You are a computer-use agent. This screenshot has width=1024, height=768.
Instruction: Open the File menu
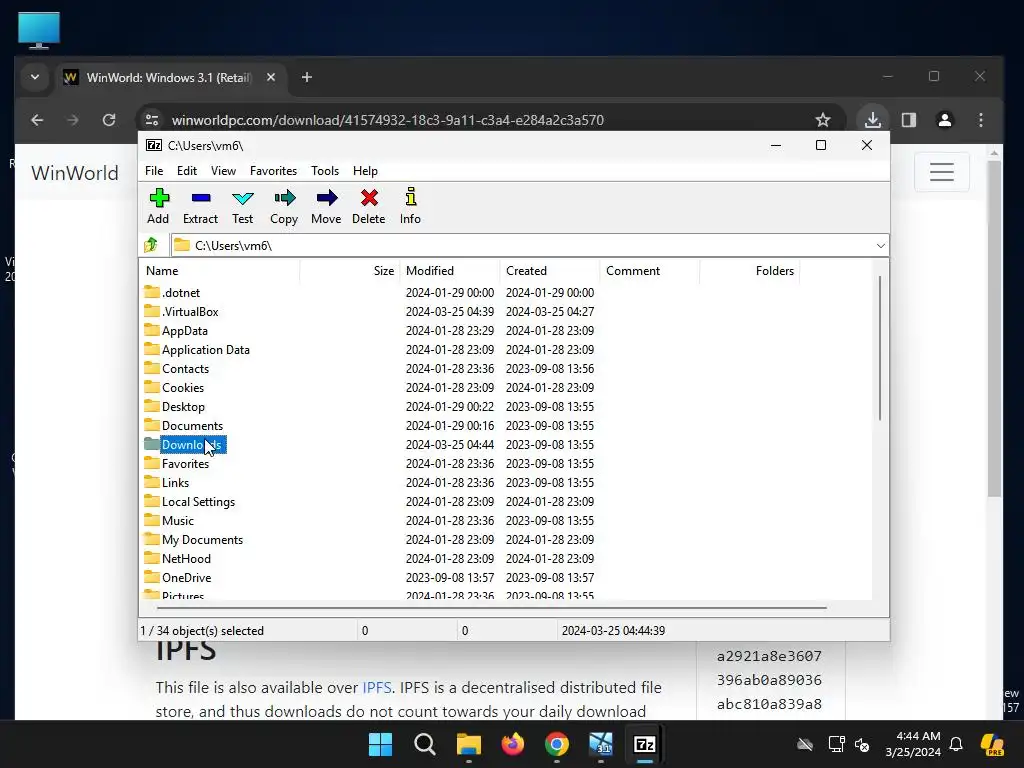(x=154, y=170)
